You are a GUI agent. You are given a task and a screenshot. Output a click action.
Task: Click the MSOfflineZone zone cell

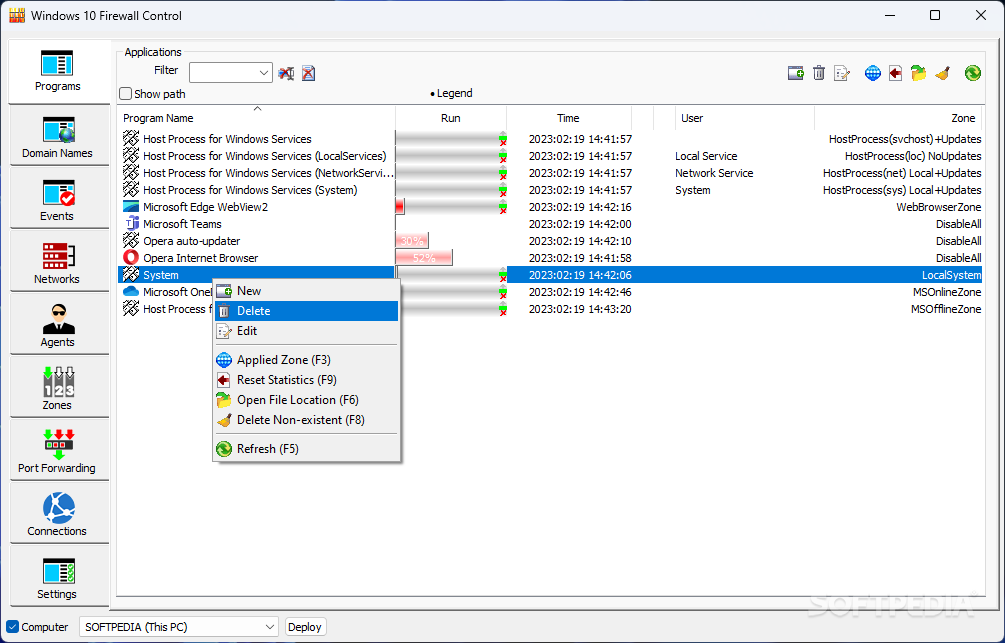(946, 309)
